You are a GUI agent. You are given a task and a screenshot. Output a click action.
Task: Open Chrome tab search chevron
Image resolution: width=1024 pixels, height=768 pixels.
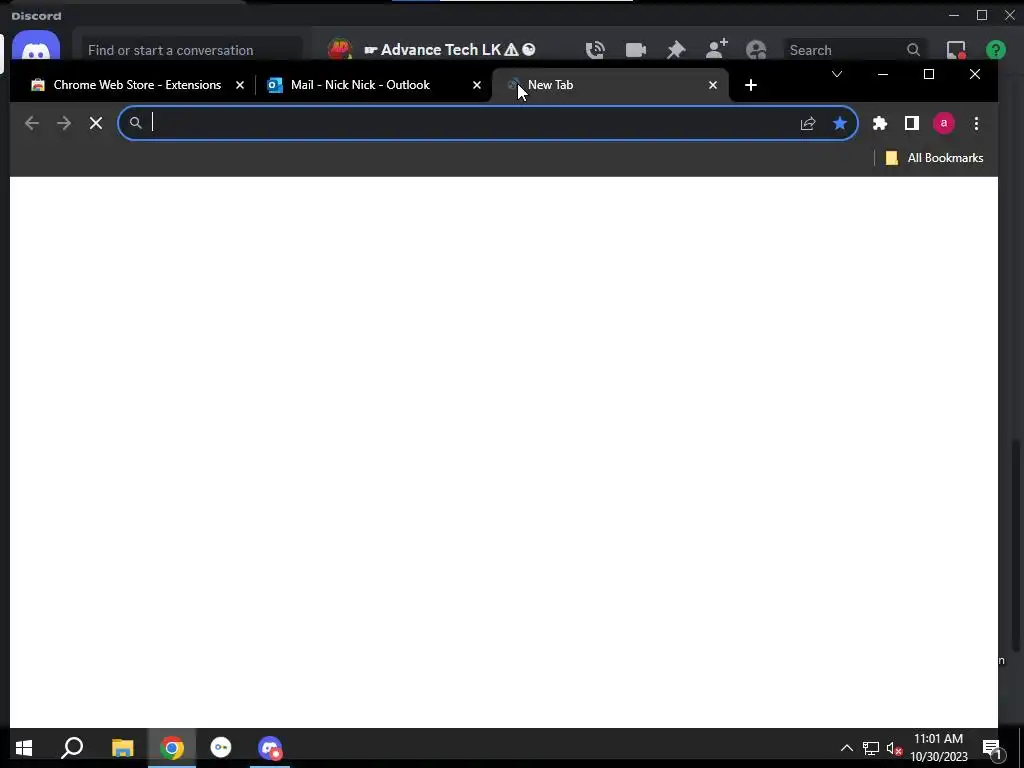click(837, 74)
